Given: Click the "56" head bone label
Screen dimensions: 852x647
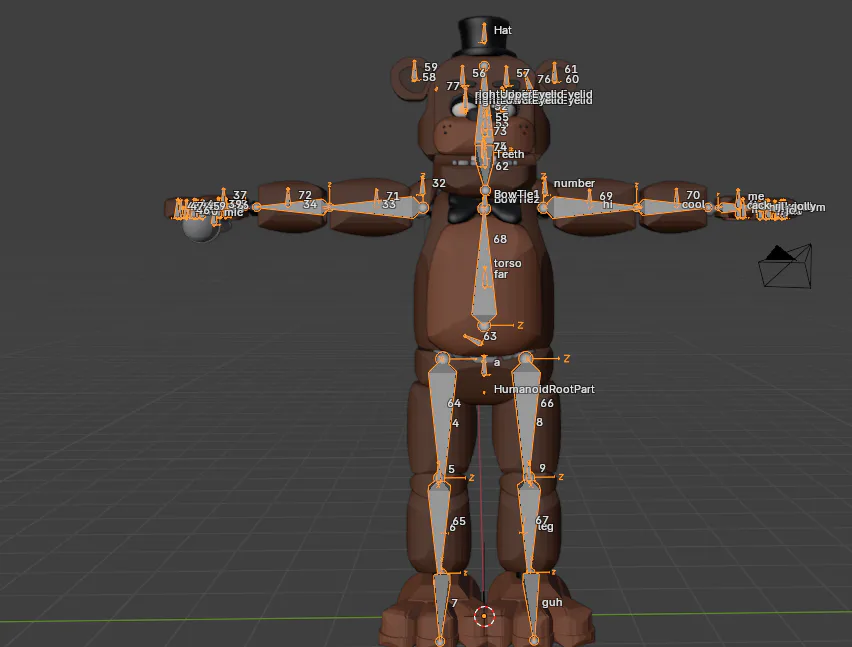Looking at the screenshot, I should point(479,73).
